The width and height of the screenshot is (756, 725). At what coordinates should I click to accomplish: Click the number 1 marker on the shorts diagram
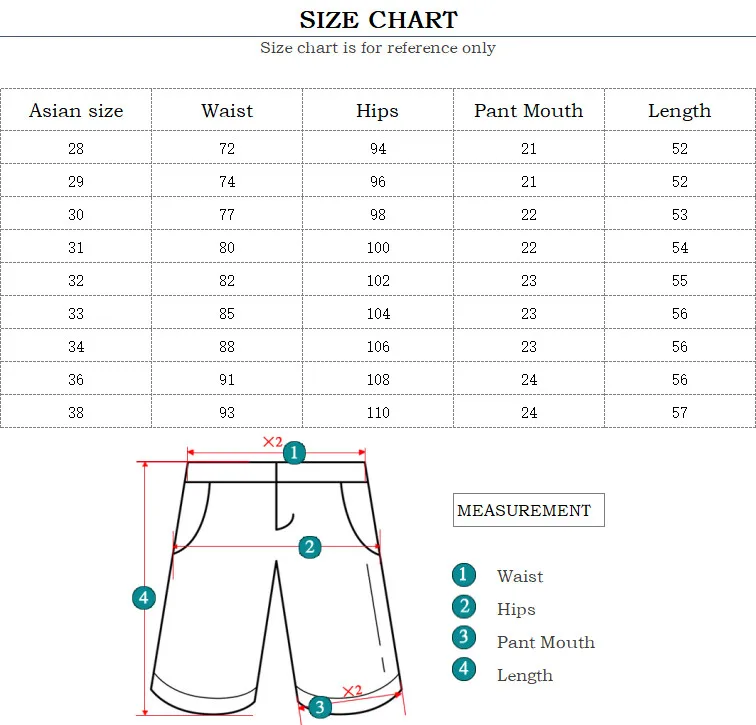293,453
